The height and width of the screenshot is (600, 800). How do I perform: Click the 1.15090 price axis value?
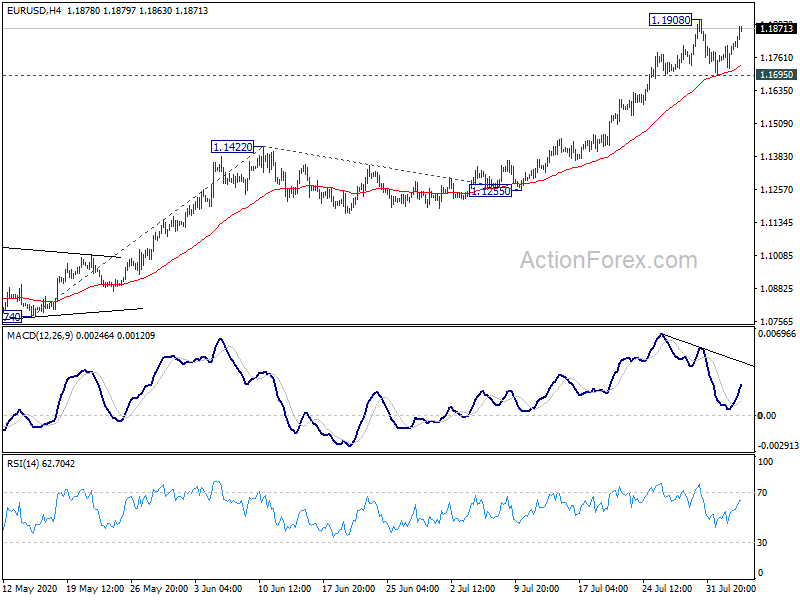pyautogui.click(x=777, y=123)
